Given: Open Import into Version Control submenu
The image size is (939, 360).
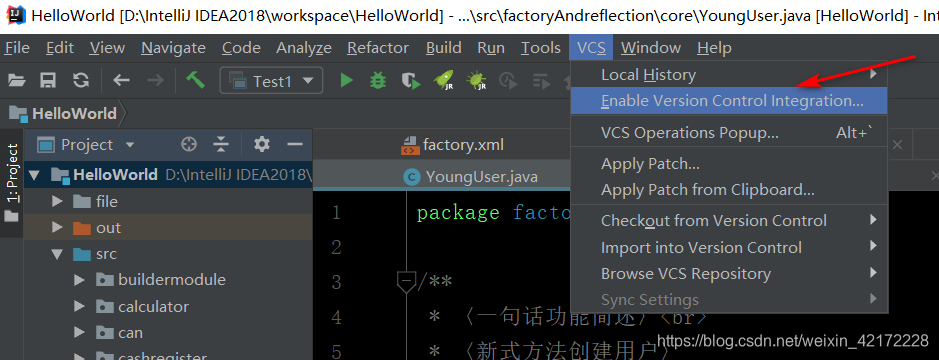Looking at the screenshot, I should coord(729,247).
